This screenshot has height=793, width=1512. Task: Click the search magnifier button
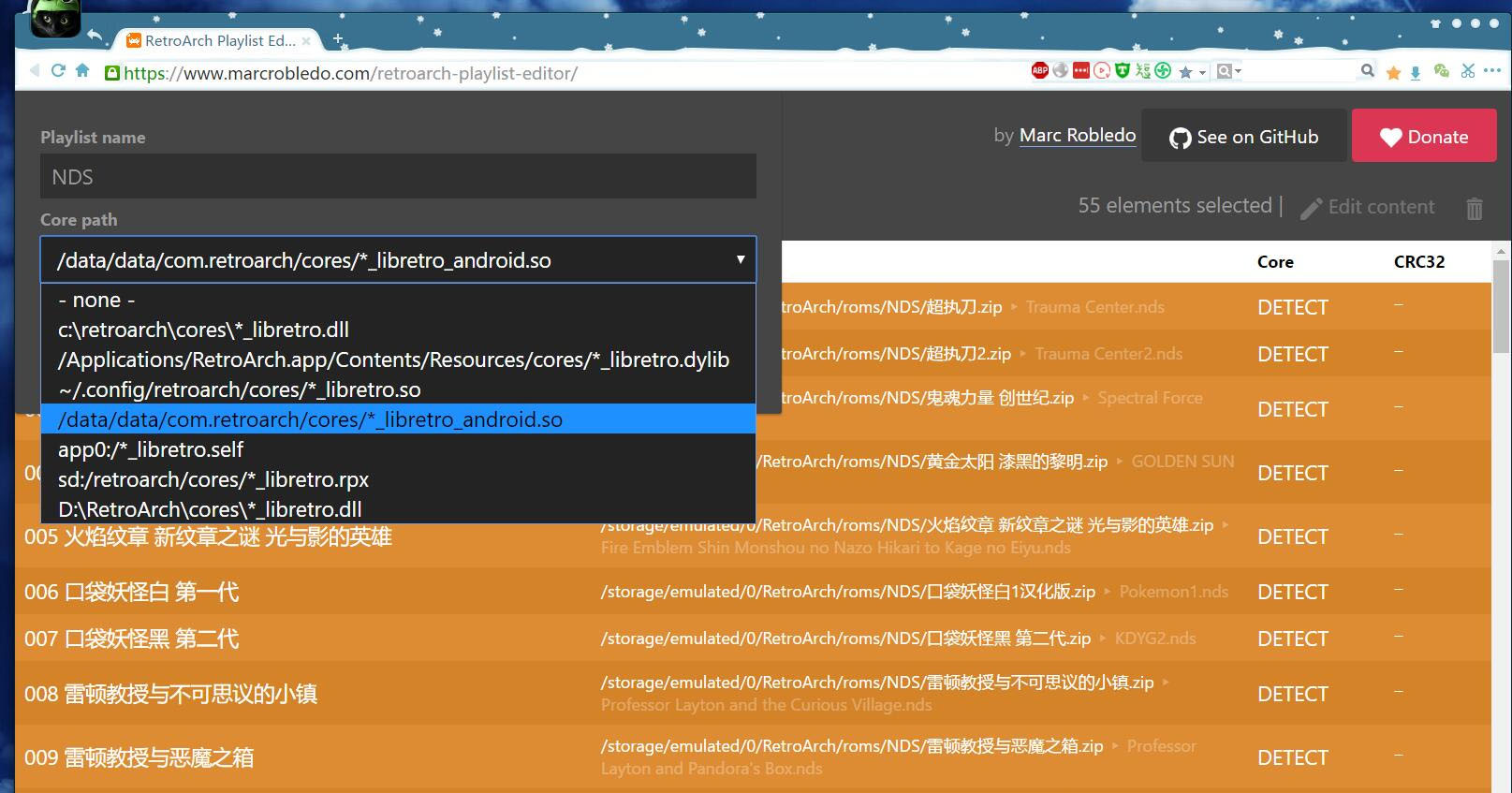(1368, 70)
